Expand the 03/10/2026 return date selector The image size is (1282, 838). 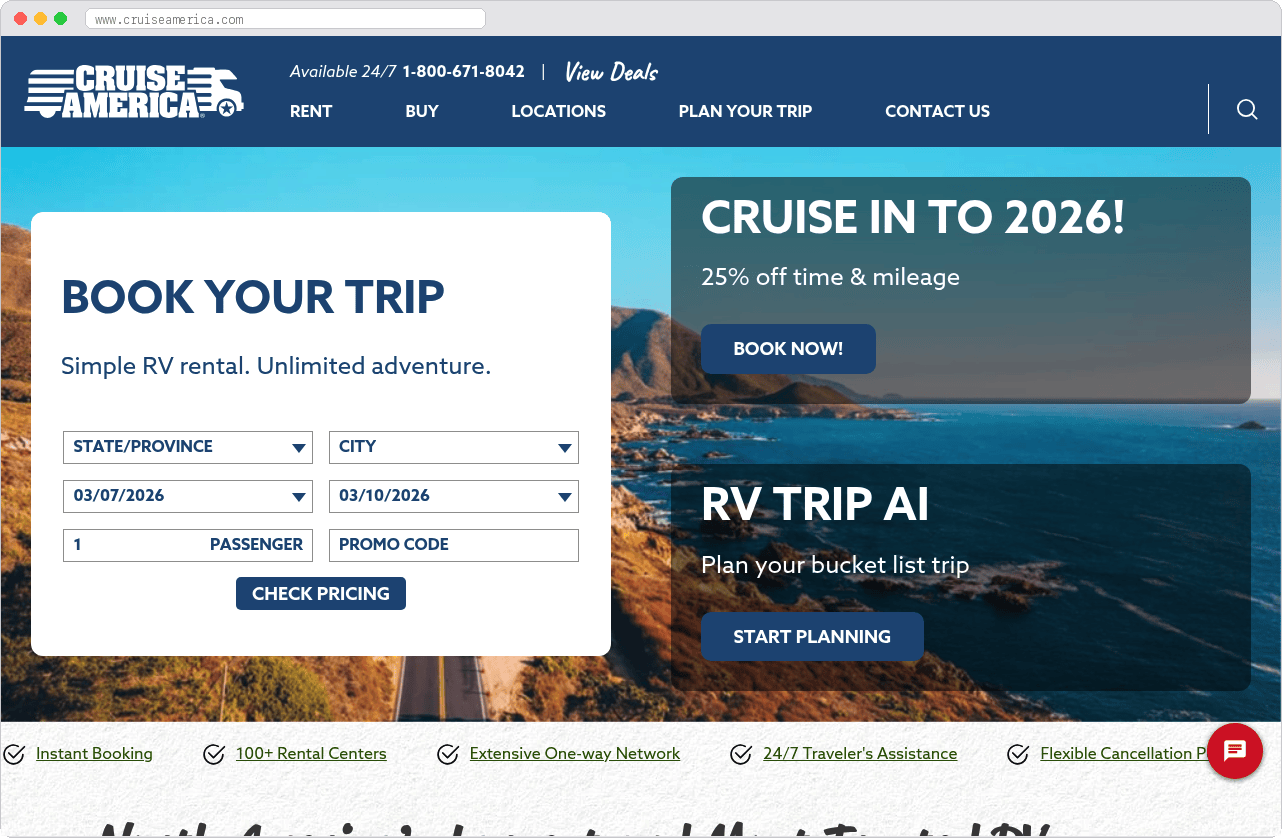453,496
